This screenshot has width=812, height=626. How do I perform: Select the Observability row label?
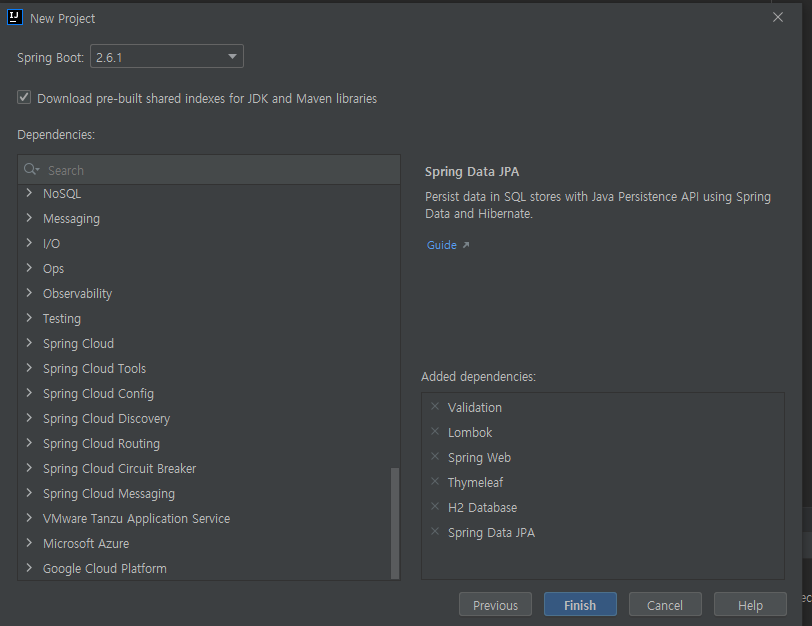77,294
